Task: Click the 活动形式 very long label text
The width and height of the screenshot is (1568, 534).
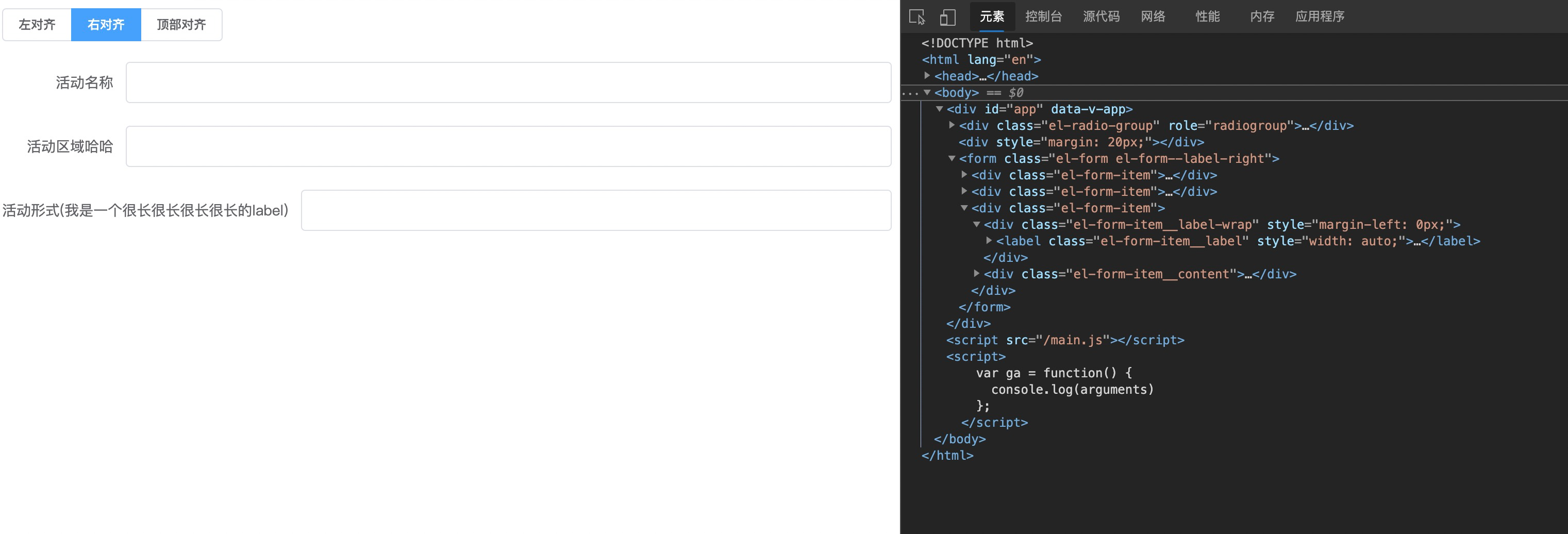Action: (145, 211)
